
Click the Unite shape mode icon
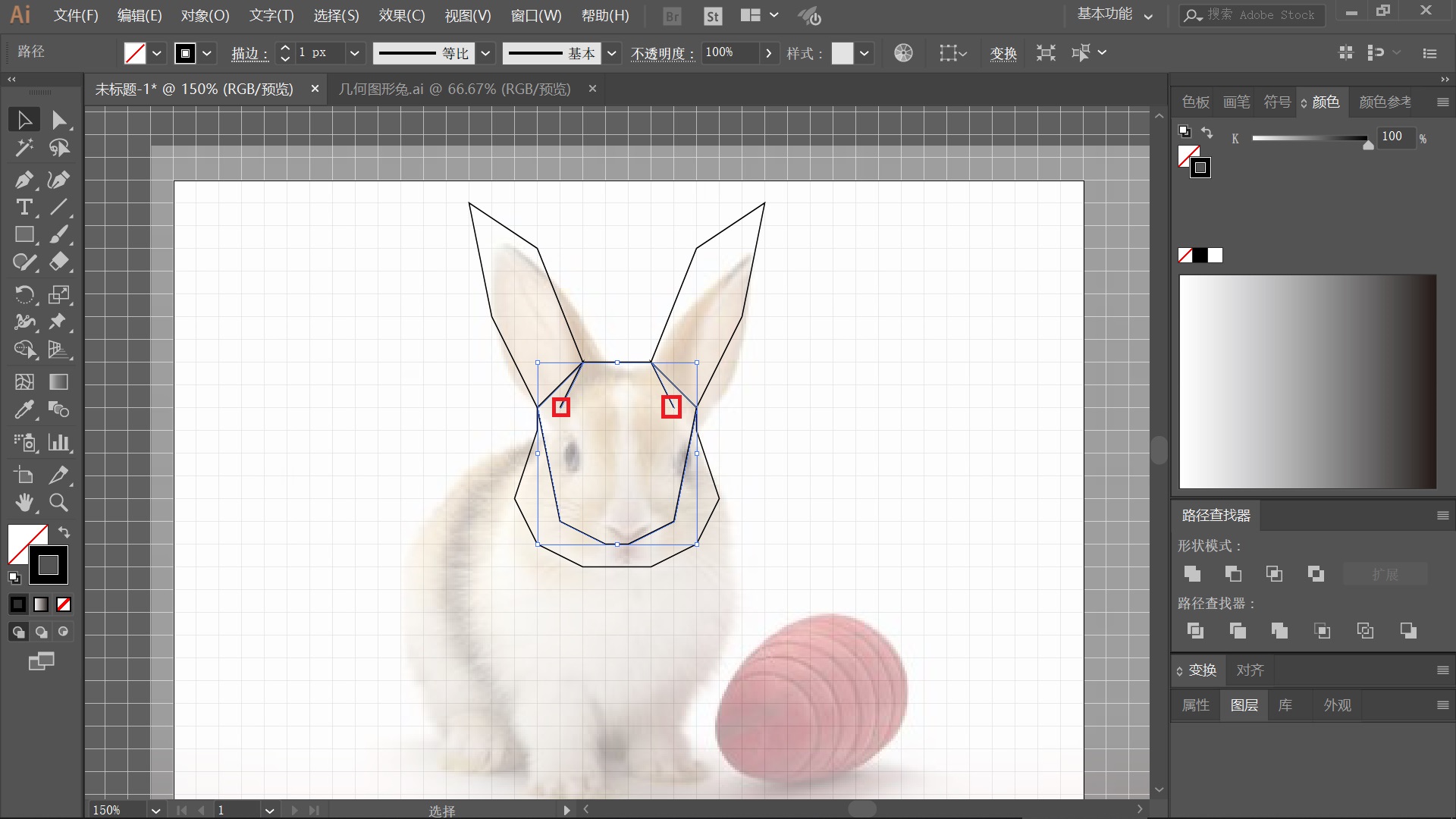point(1192,574)
